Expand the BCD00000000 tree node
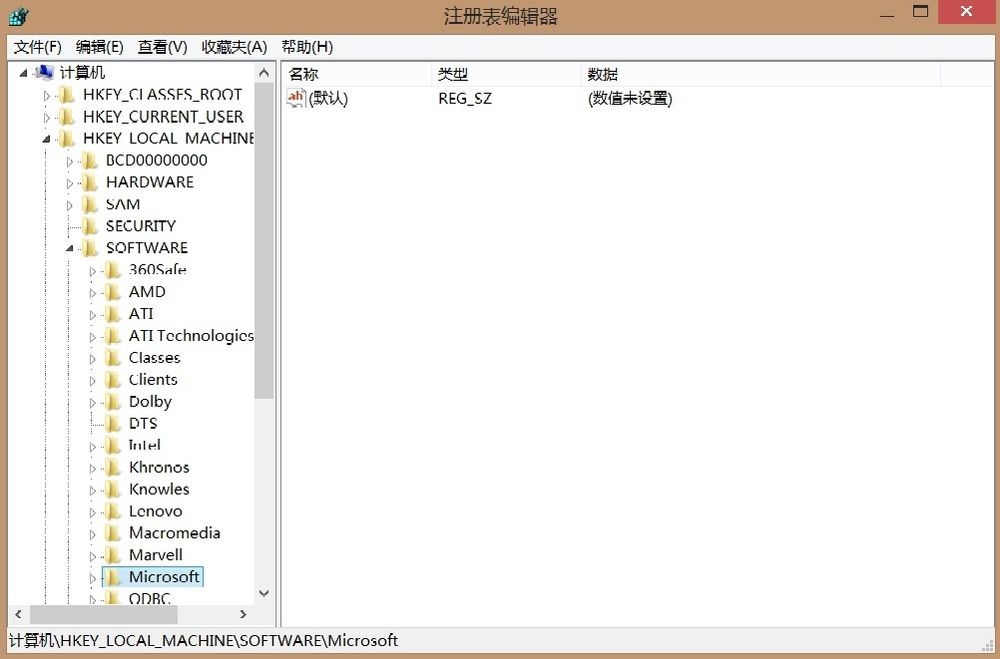 68,160
